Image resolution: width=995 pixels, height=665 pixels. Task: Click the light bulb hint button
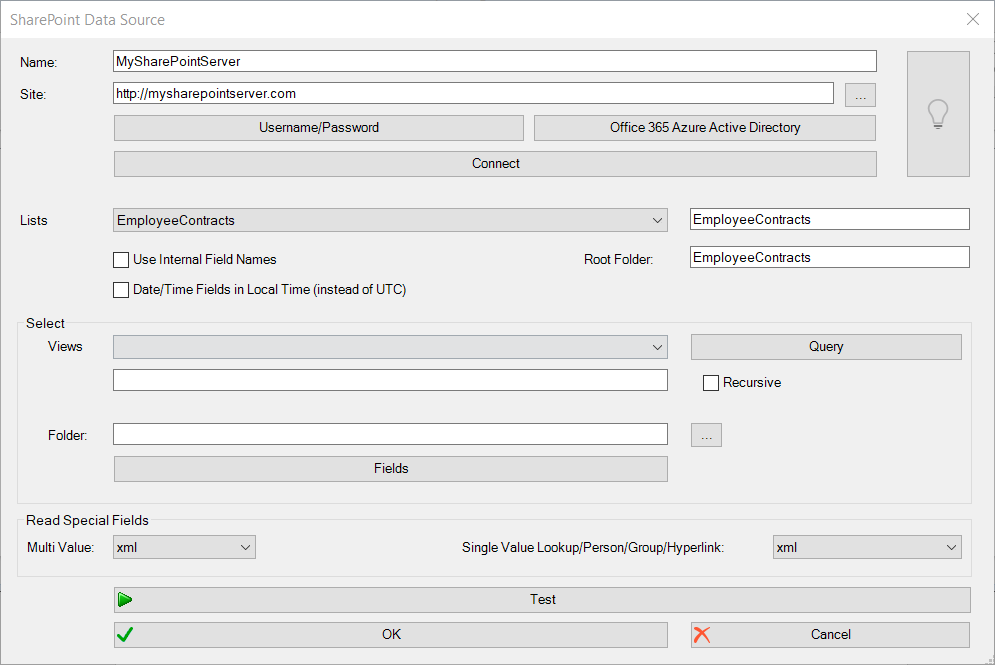pyautogui.click(x=938, y=114)
